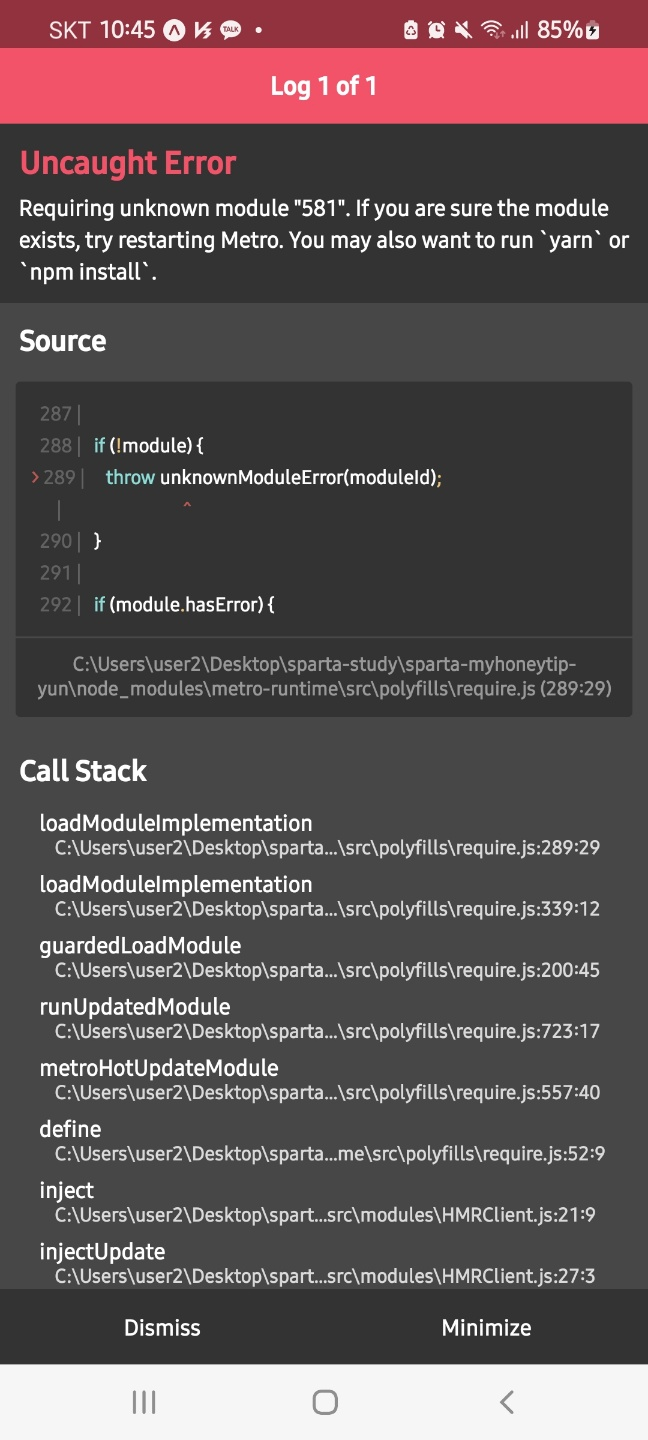The image size is (648, 1440).
Task: Dismiss the error log
Action: 162,1327
